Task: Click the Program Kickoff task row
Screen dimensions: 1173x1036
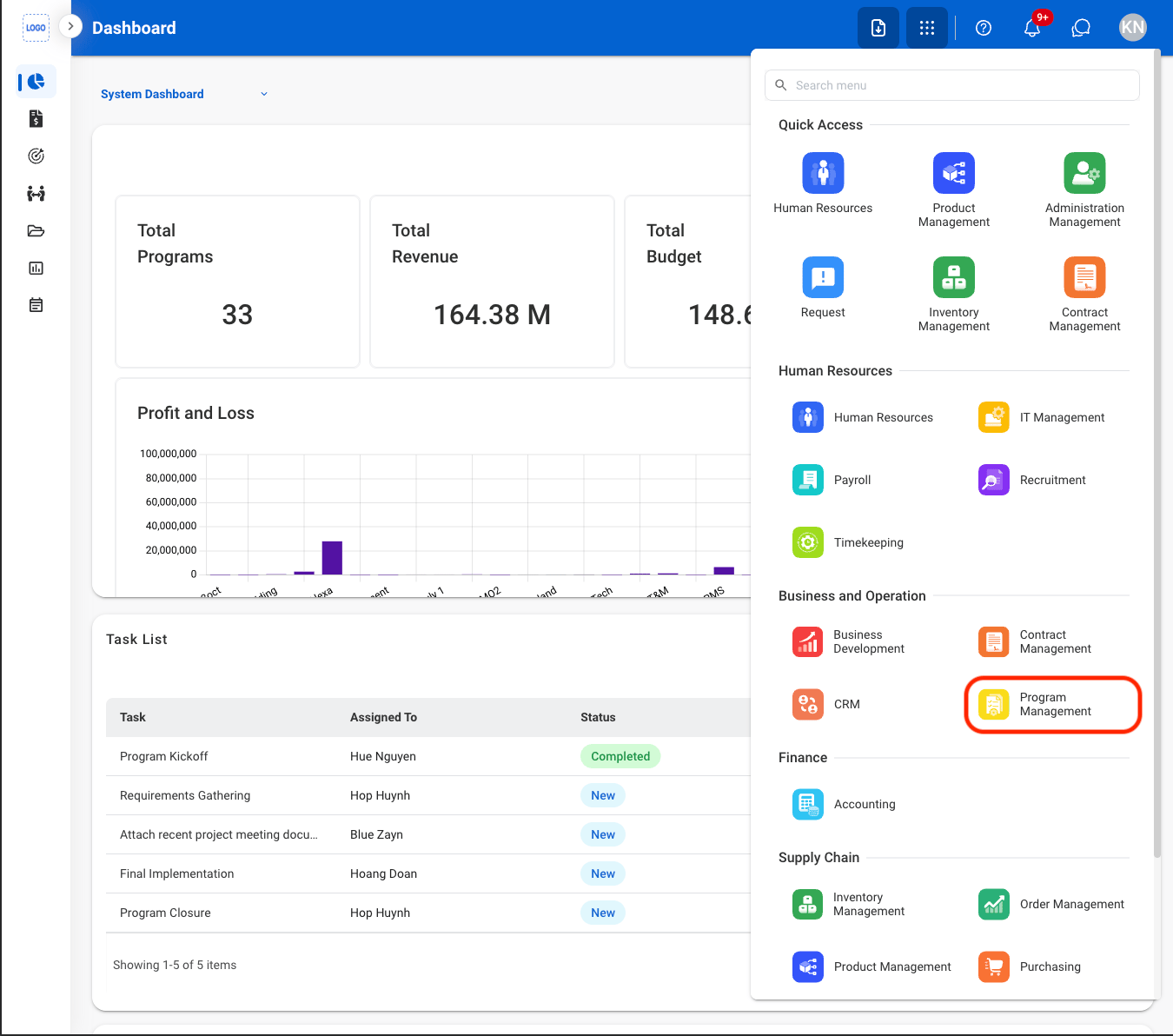Action: (428, 756)
